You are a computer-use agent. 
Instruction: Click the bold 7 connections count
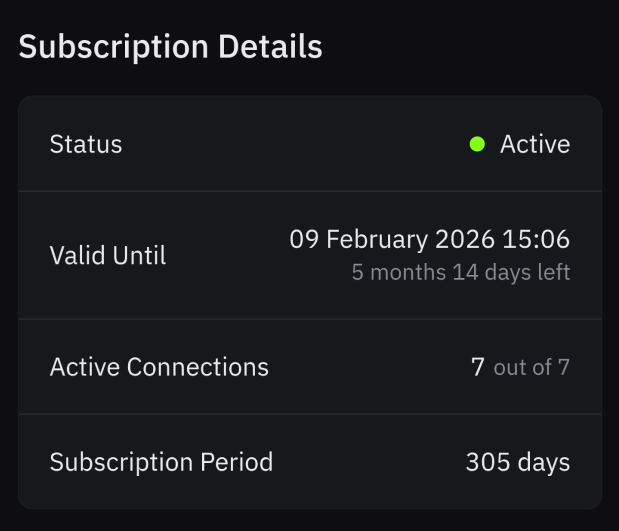[x=477, y=367]
